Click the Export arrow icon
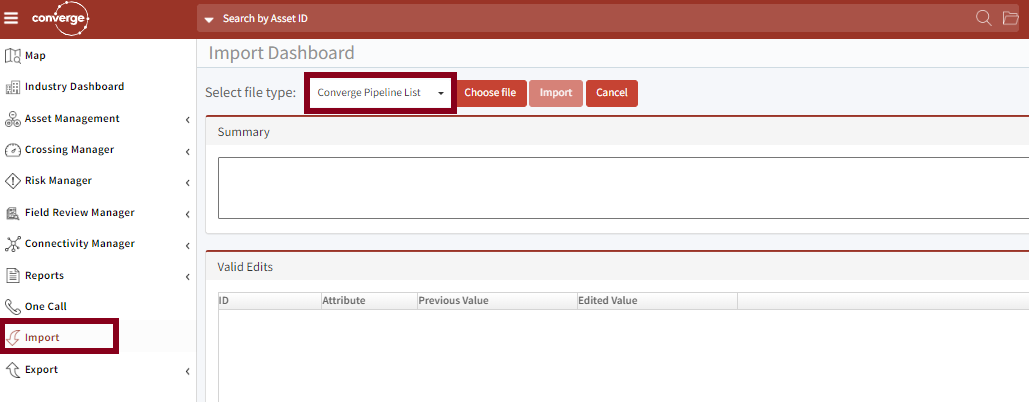The height and width of the screenshot is (402, 1029). [x=12, y=370]
